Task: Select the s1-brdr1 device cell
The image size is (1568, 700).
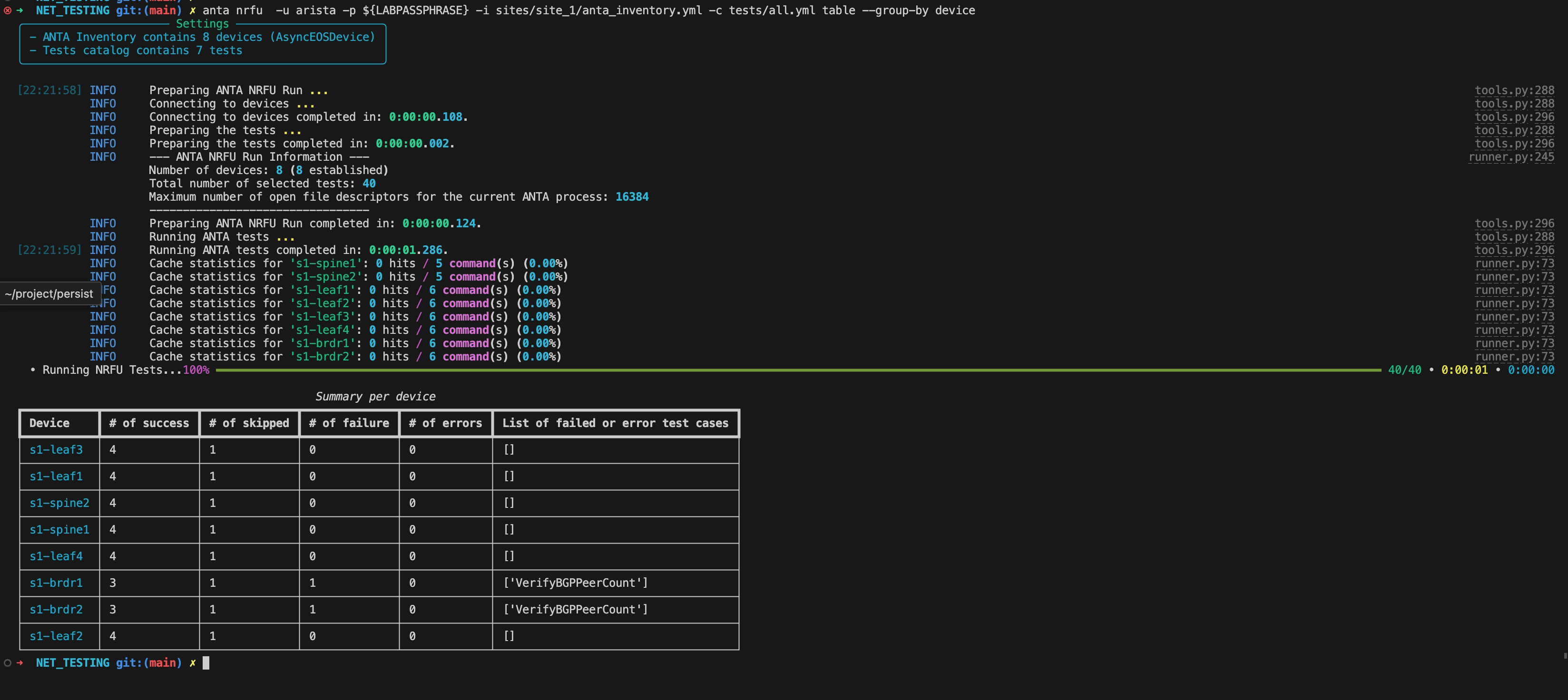Action: (56, 583)
